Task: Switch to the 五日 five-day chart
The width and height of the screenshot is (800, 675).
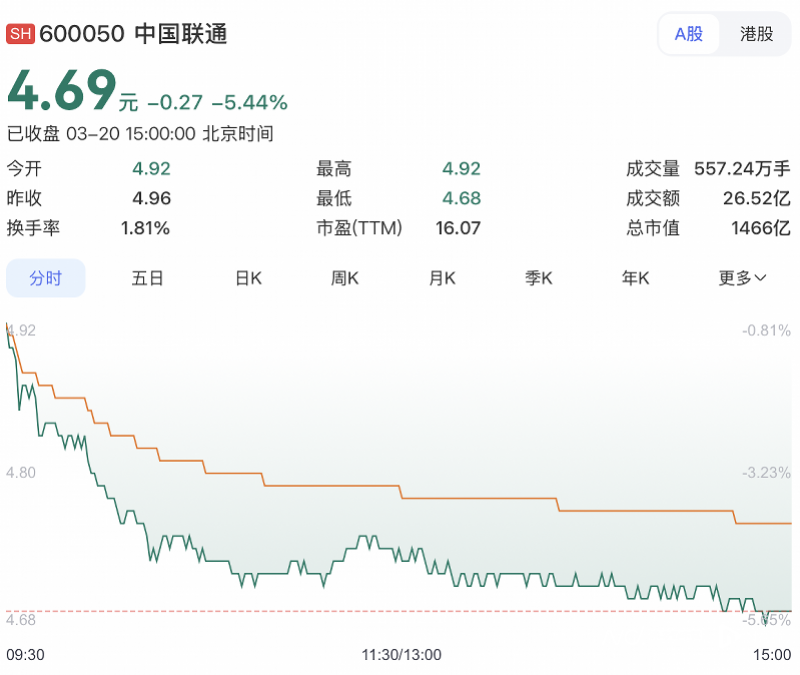Action: [148, 278]
